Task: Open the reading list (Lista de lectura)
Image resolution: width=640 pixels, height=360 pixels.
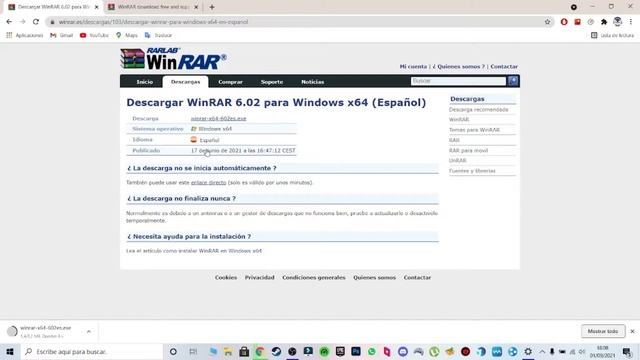Action: pyautogui.click(x=612, y=36)
